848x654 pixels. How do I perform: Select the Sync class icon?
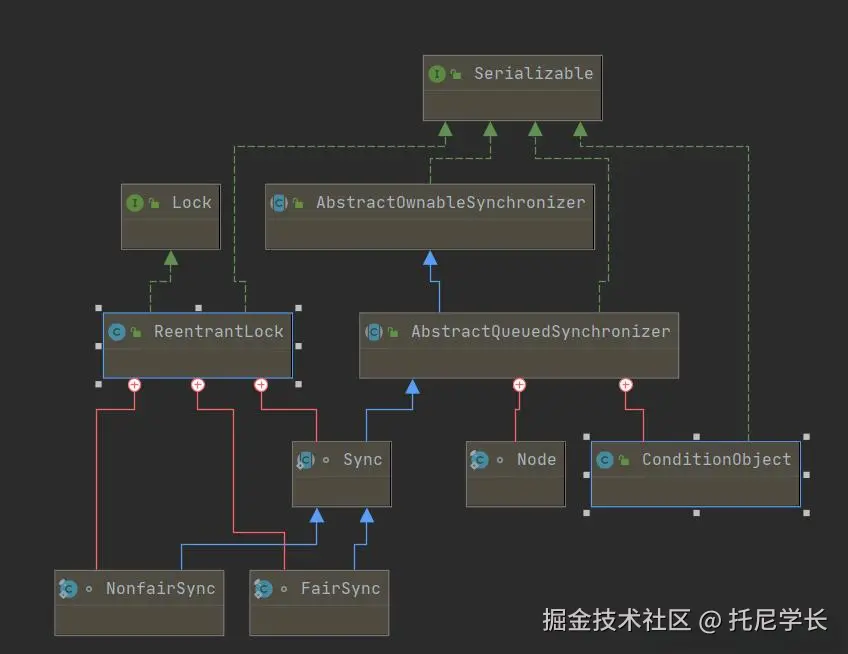[x=307, y=459]
